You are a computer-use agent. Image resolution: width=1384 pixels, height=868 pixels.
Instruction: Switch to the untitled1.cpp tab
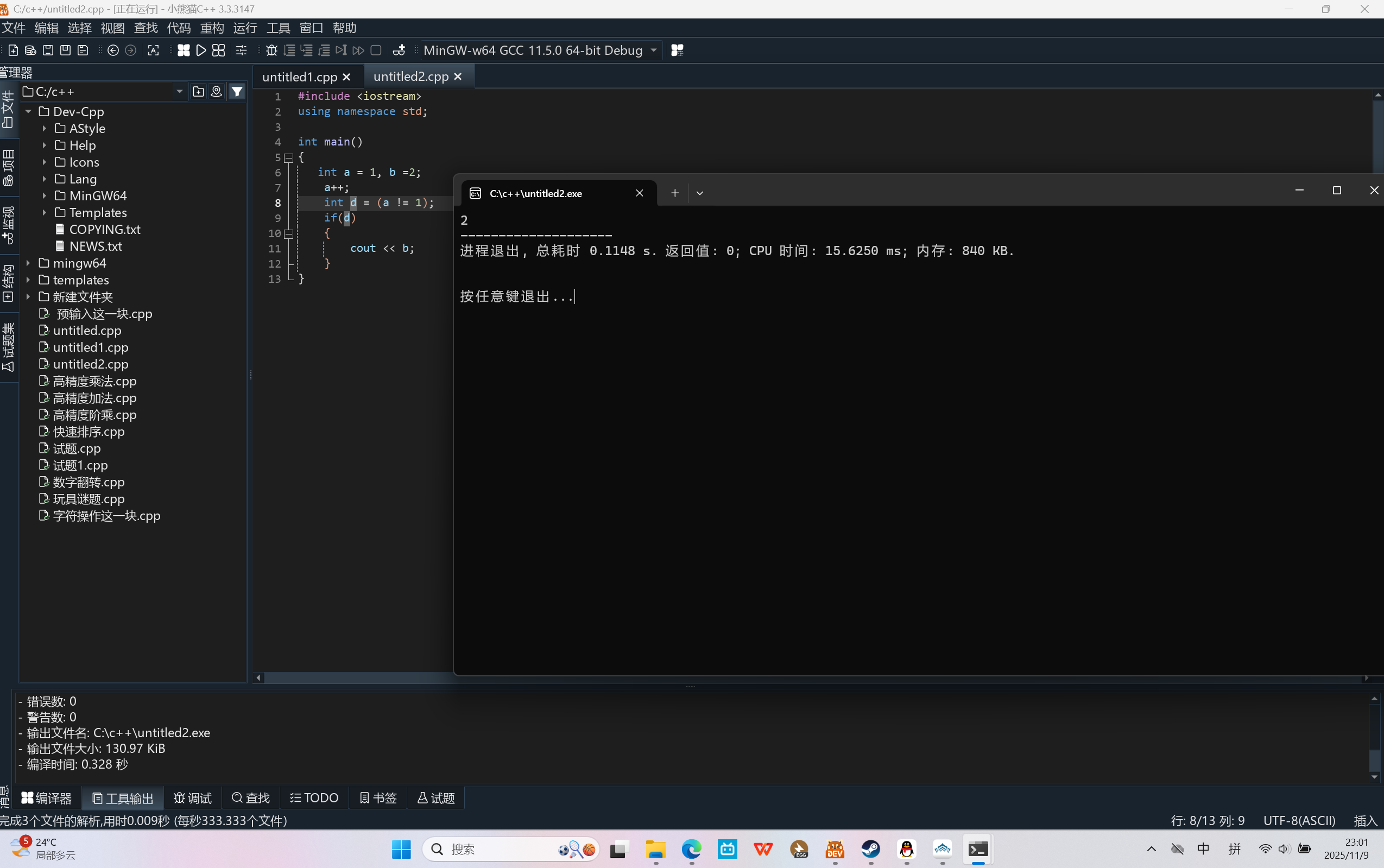[x=299, y=77]
